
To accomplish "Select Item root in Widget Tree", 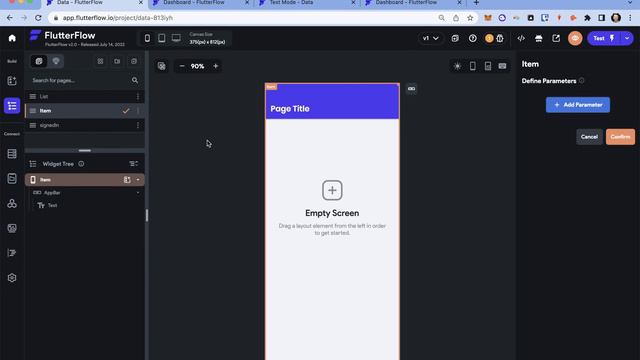I will [84, 180].
